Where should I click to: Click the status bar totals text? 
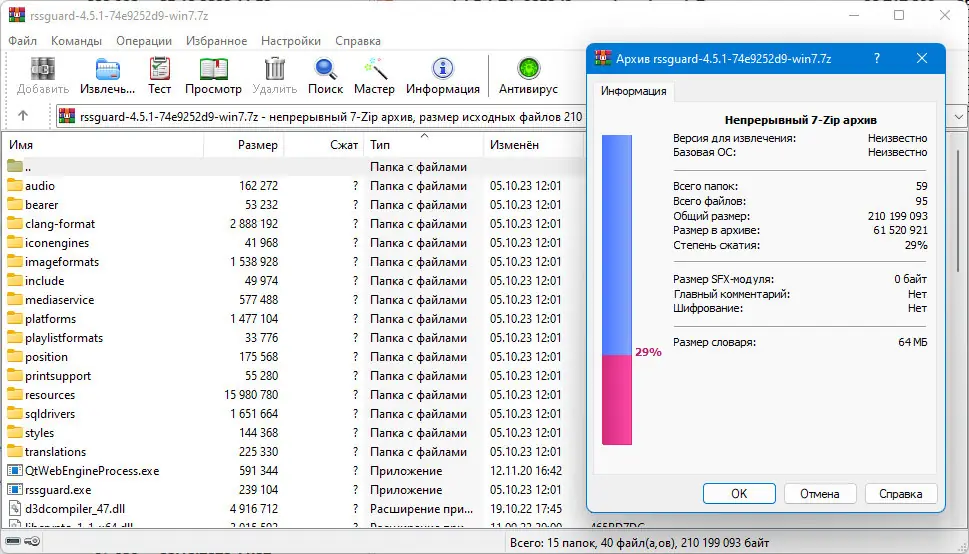click(640, 543)
